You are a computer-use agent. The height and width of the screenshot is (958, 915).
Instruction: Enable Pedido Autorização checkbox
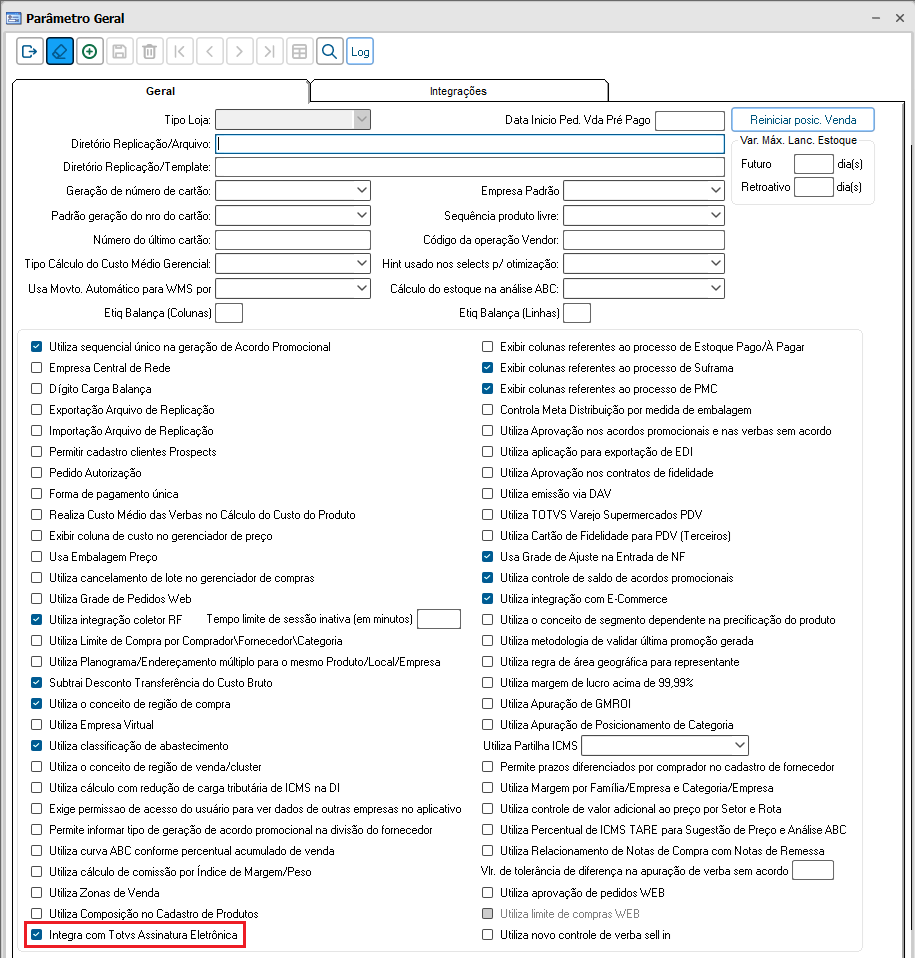37,473
